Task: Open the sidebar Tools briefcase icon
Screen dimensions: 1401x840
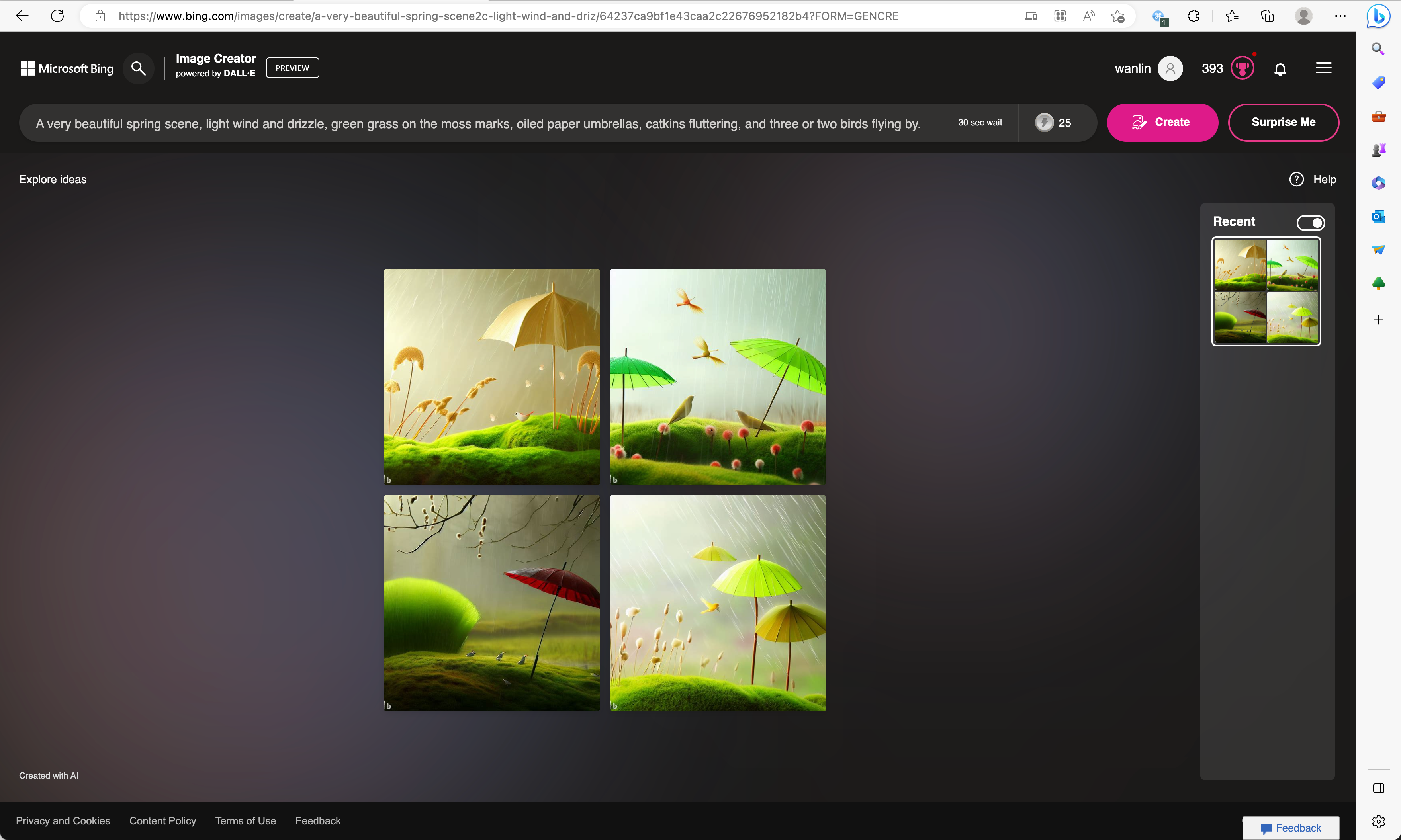Action: point(1378,116)
